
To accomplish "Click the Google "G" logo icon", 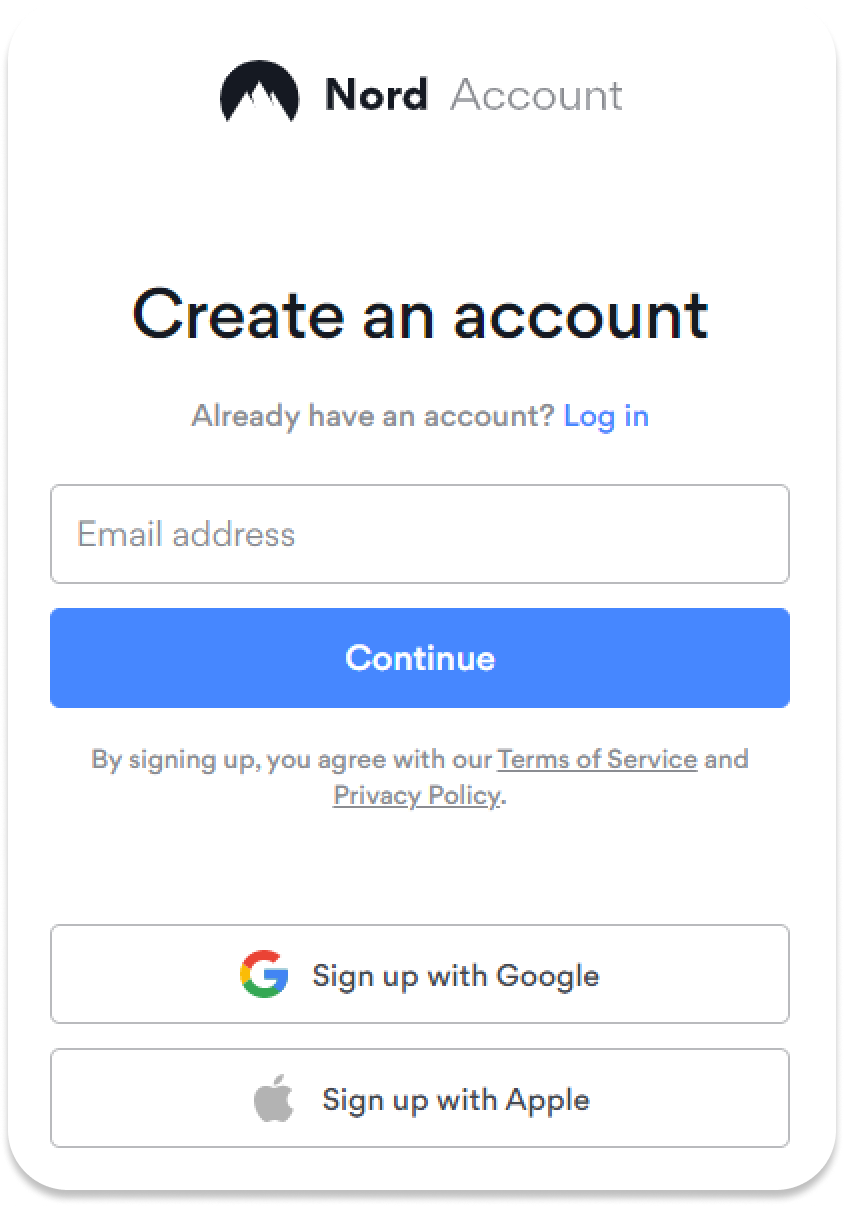I will [x=264, y=974].
